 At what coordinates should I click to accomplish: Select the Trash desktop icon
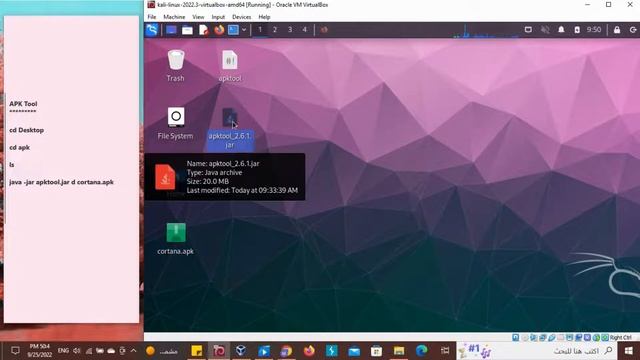click(x=176, y=65)
